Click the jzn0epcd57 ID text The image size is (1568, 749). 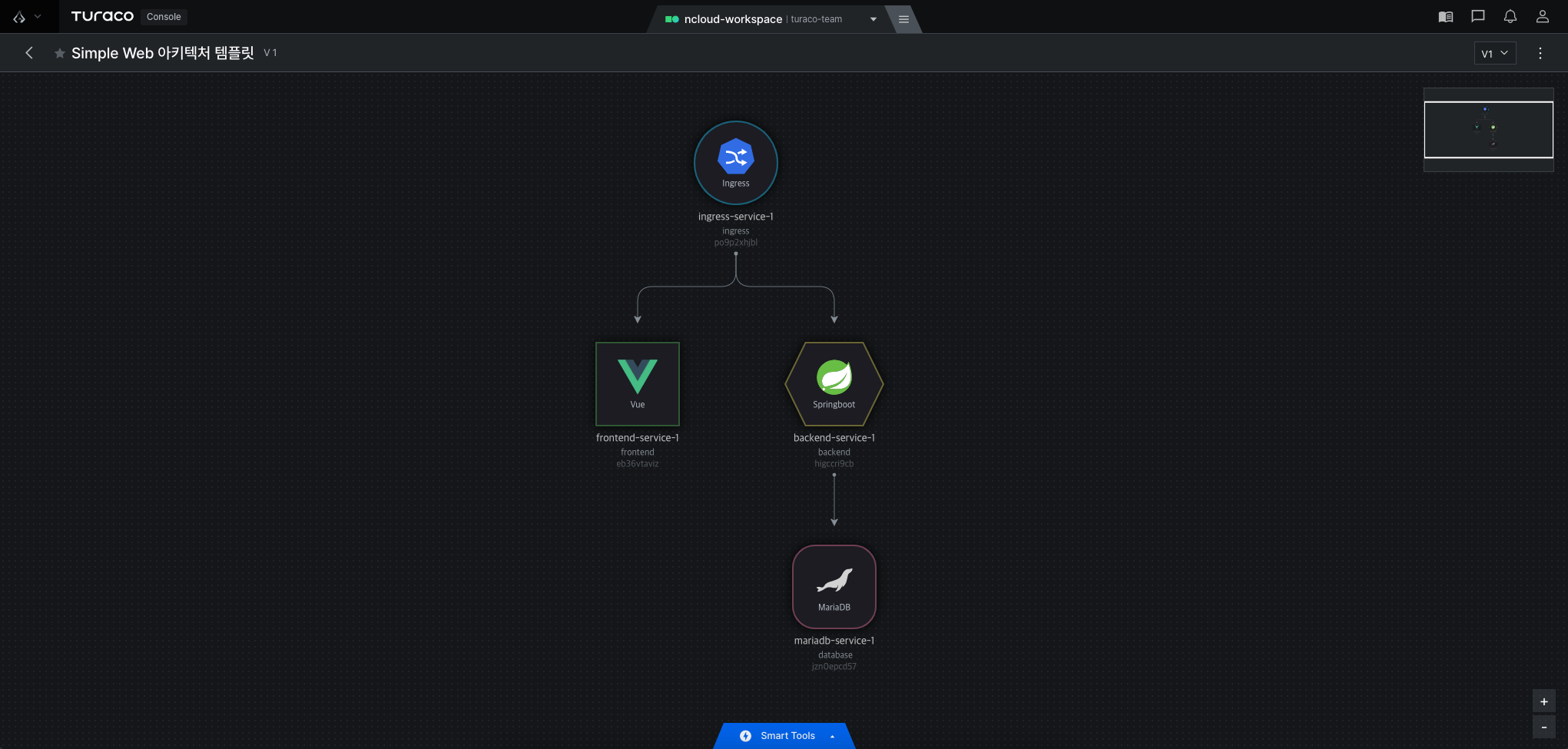[x=834, y=667]
